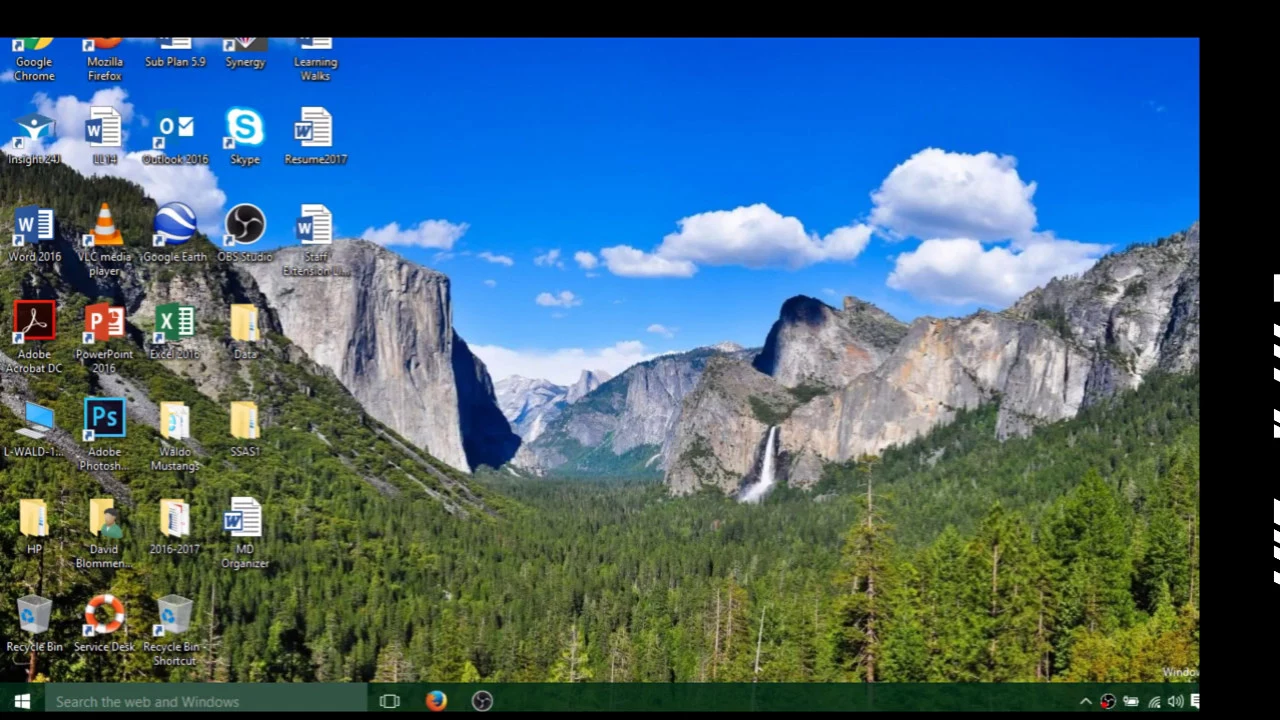Open the Excel 2016 desktop shortcut
1280x720 pixels.
[175, 331]
